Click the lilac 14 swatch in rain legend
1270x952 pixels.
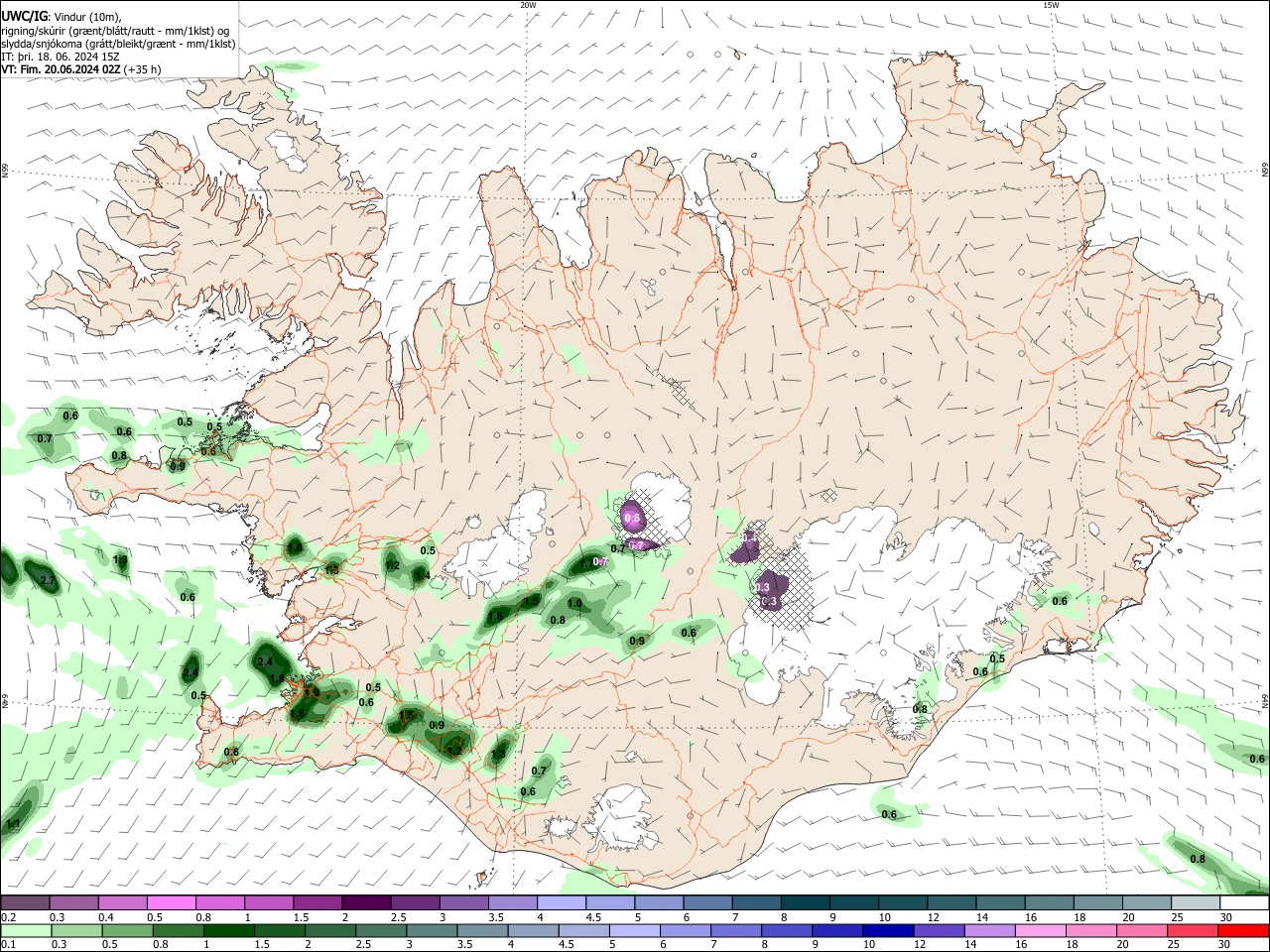989,930
